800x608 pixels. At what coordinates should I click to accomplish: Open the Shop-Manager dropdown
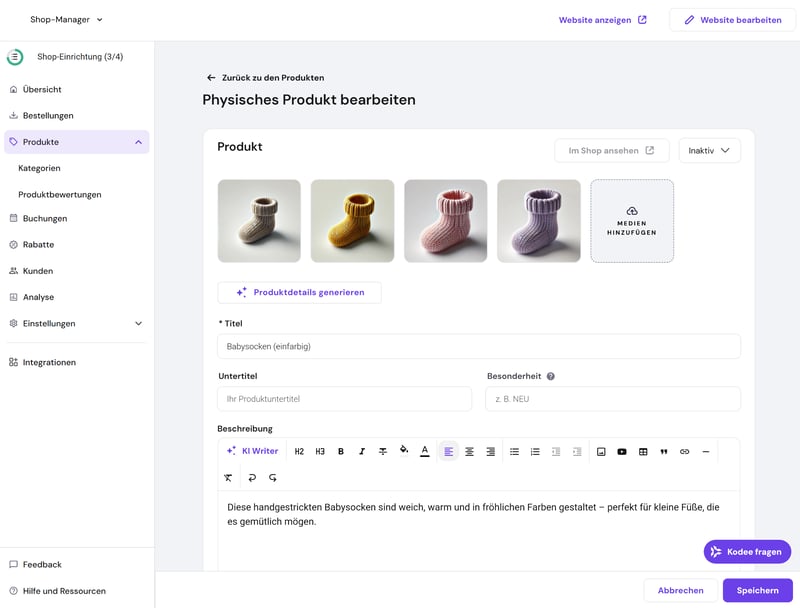point(67,19)
